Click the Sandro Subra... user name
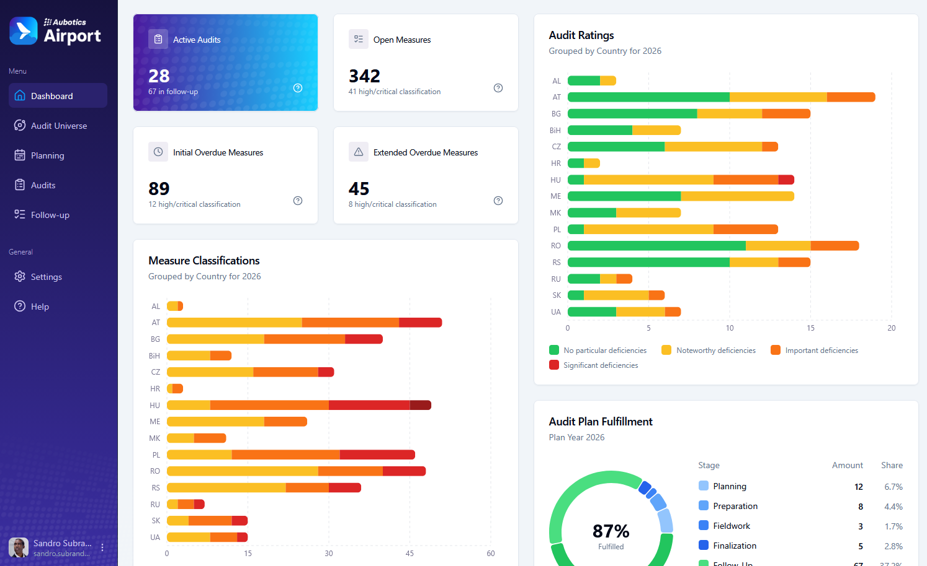The height and width of the screenshot is (566, 927). [62, 543]
